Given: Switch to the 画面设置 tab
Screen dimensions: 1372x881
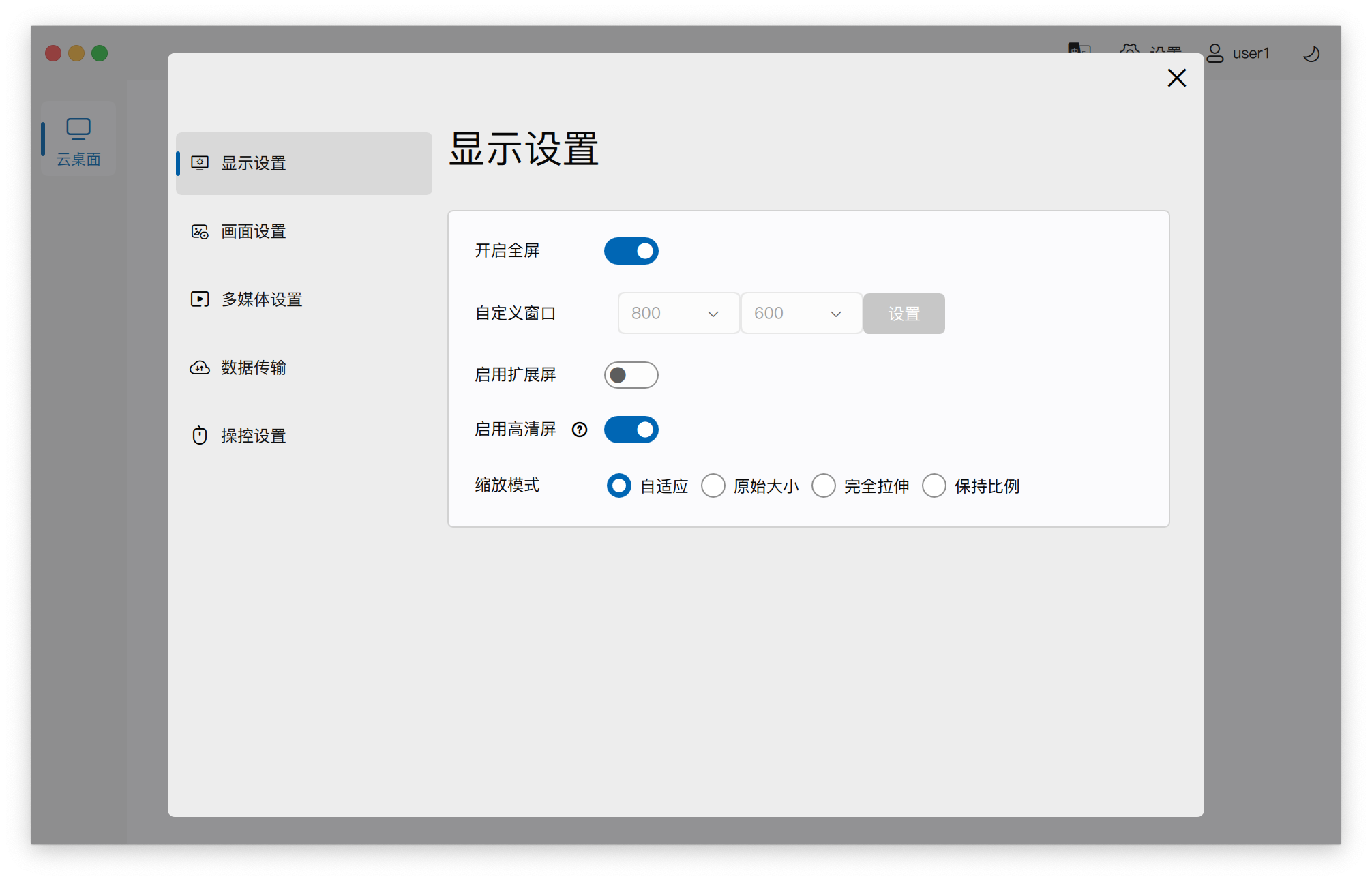Looking at the screenshot, I should click(x=304, y=232).
